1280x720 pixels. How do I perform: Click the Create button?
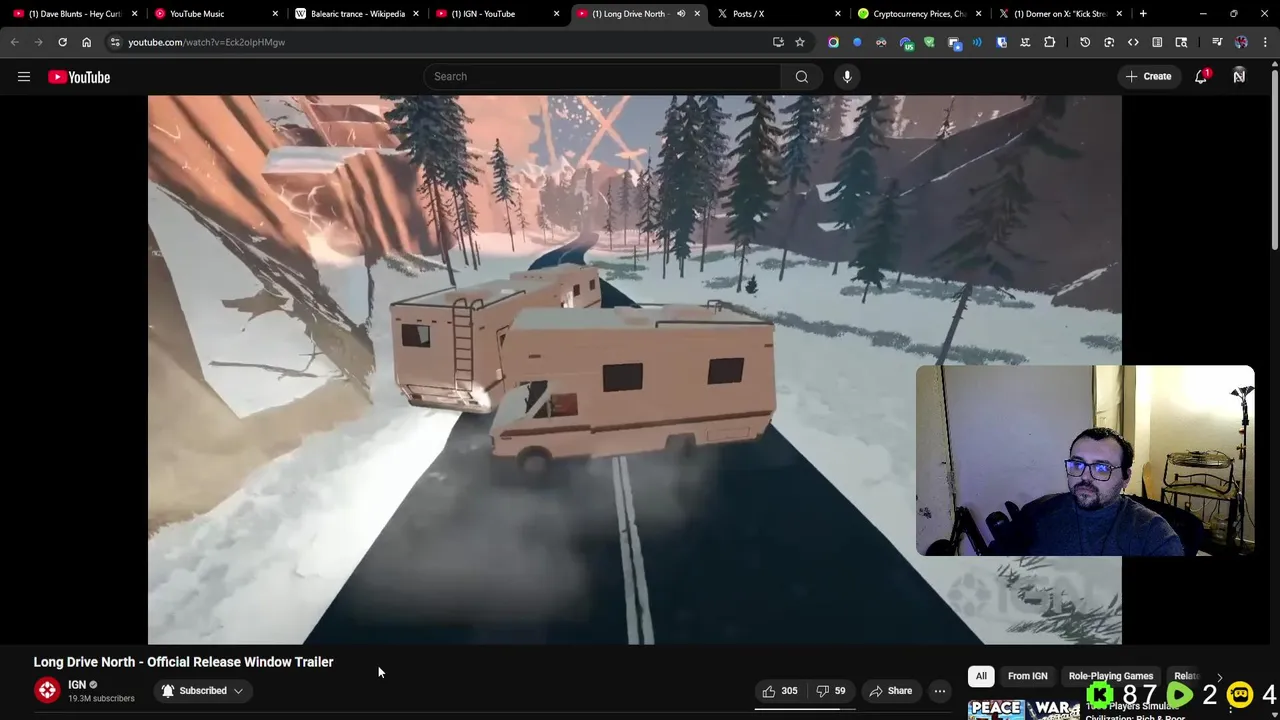coord(1148,77)
